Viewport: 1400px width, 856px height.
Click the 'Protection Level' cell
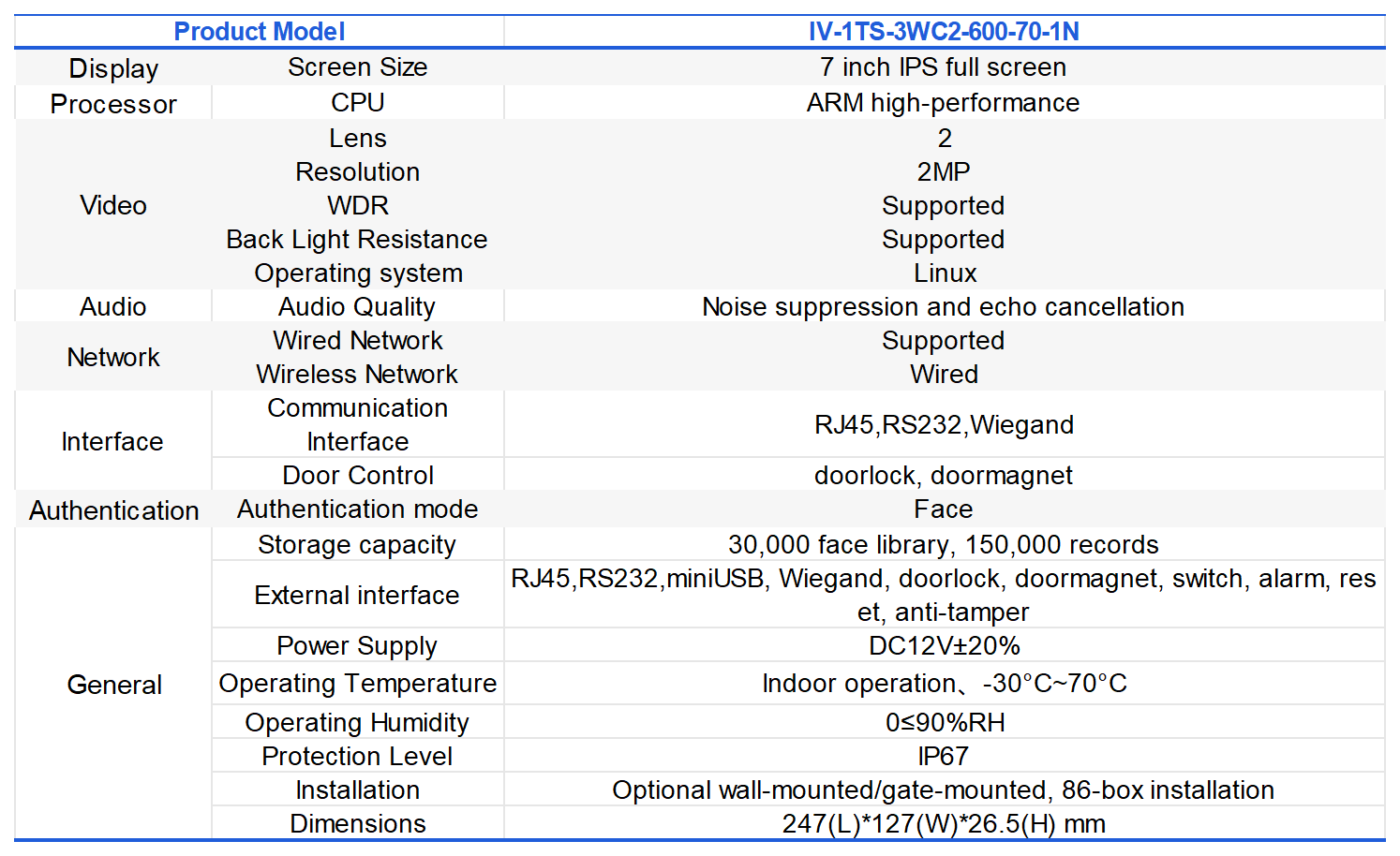(357, 757)
